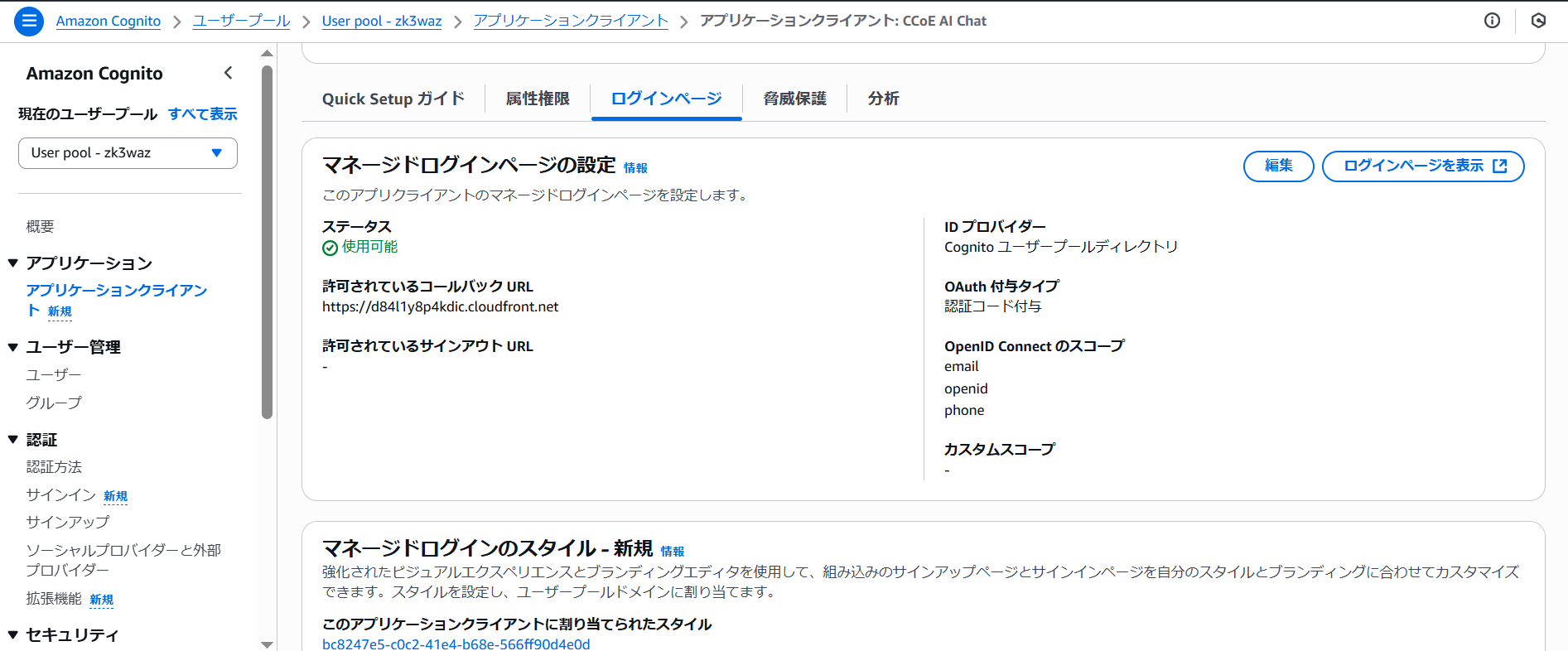This screenshot has width=1568, height=651.
Task: Open 情報 link beside マネージドログインページの設定
Action: [x=635, y=168]
